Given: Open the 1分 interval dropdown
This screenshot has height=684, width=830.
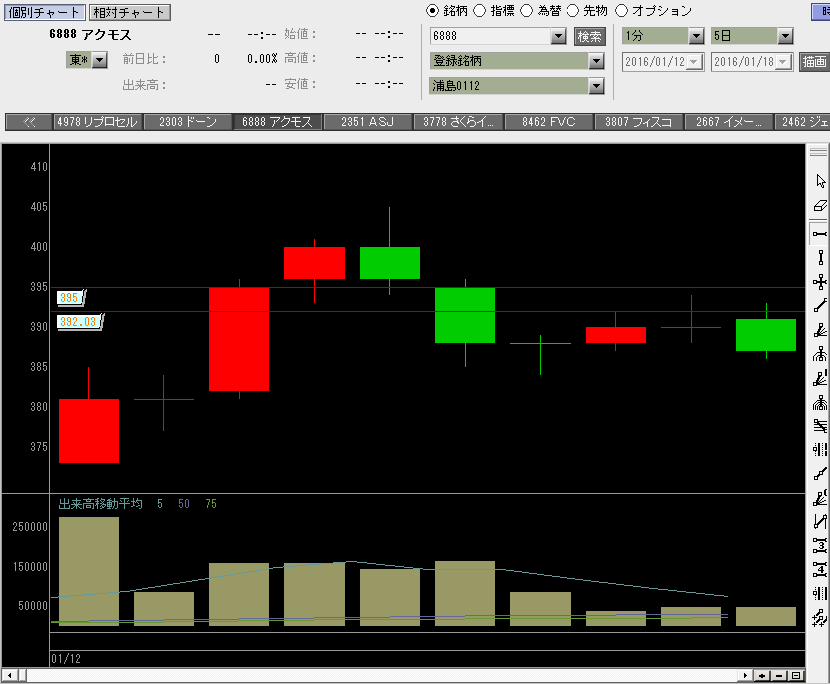Looking at the screenshot, I should pyautogui.click(x=696, y=36).
